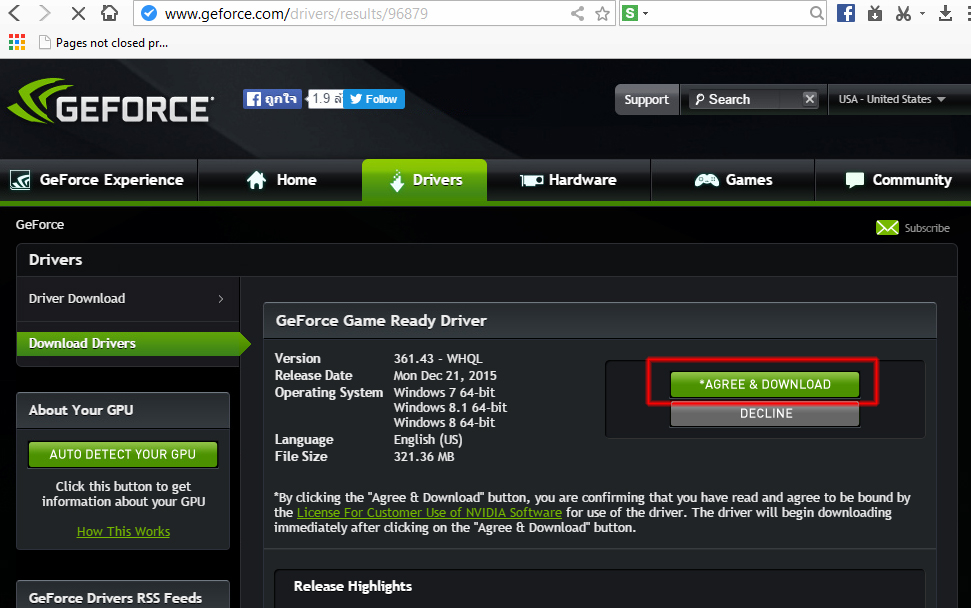
Task: Open the browser home page icon
Action: pyautogui.click(x=110, y=13)
